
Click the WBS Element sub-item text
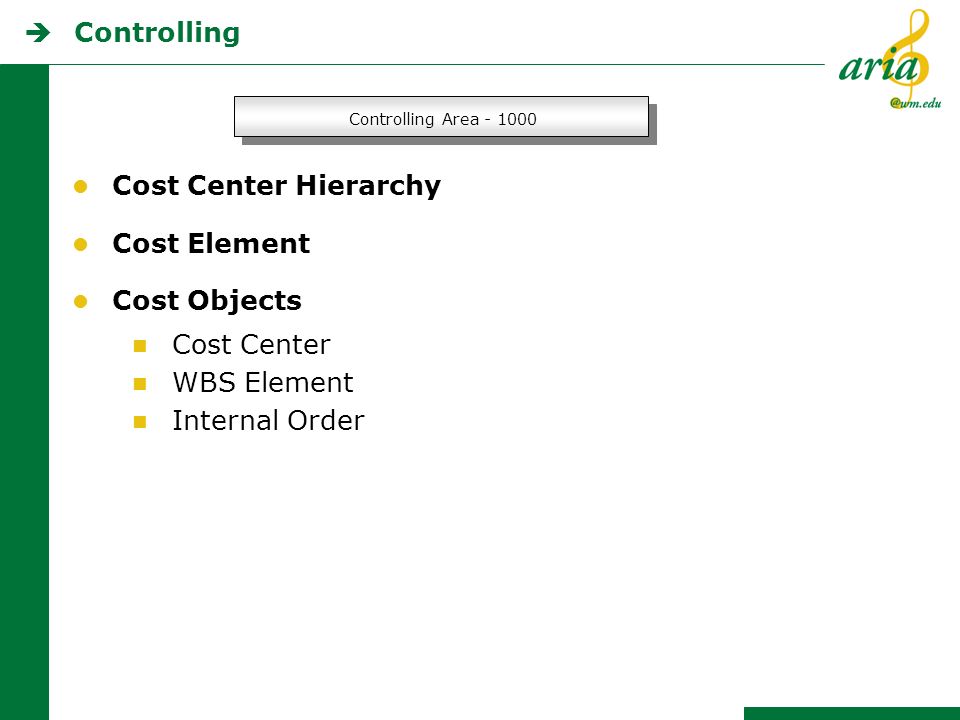(x=263, y=383)
